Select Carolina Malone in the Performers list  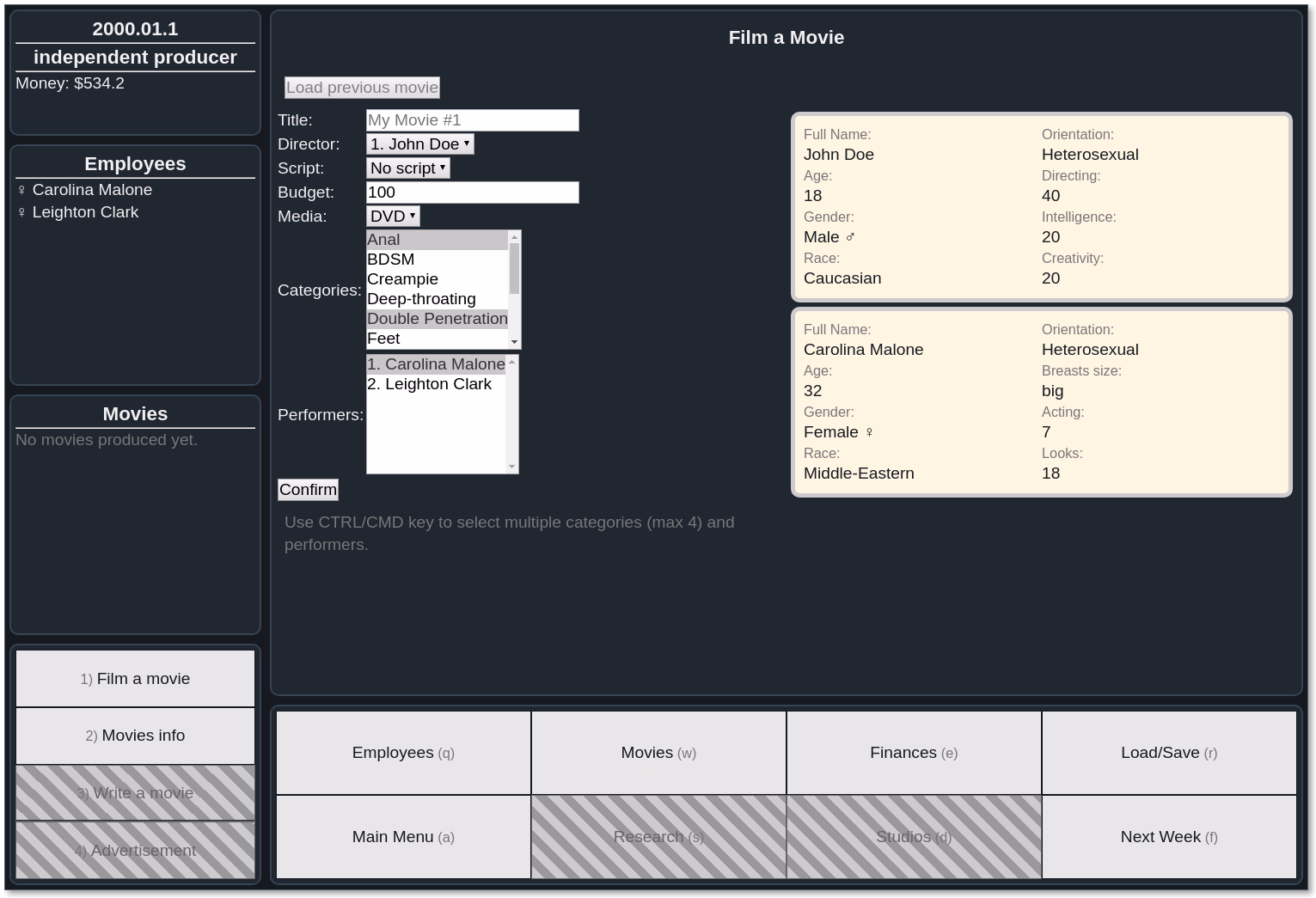pos(436,364)
